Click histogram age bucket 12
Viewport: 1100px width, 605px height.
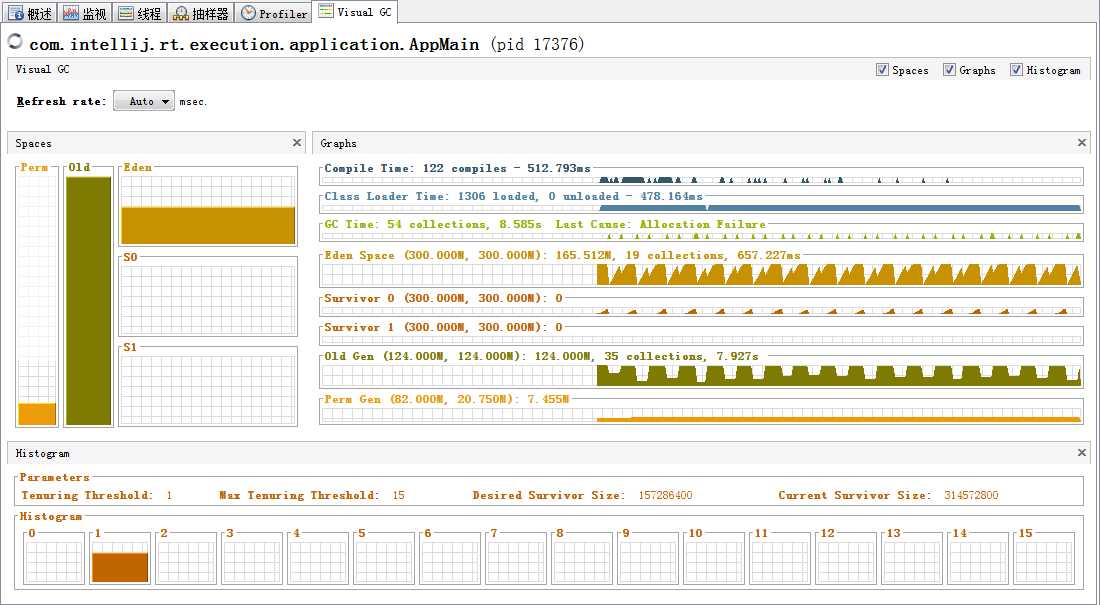(847, 558)
